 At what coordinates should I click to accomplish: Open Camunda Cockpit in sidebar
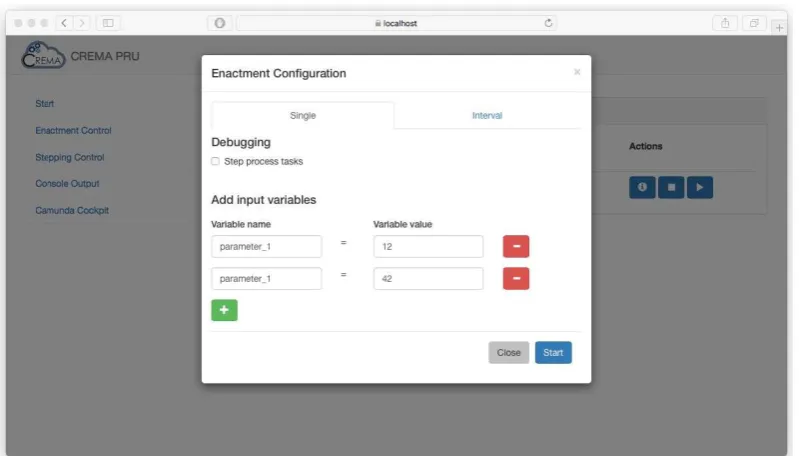tap(72, 210)
